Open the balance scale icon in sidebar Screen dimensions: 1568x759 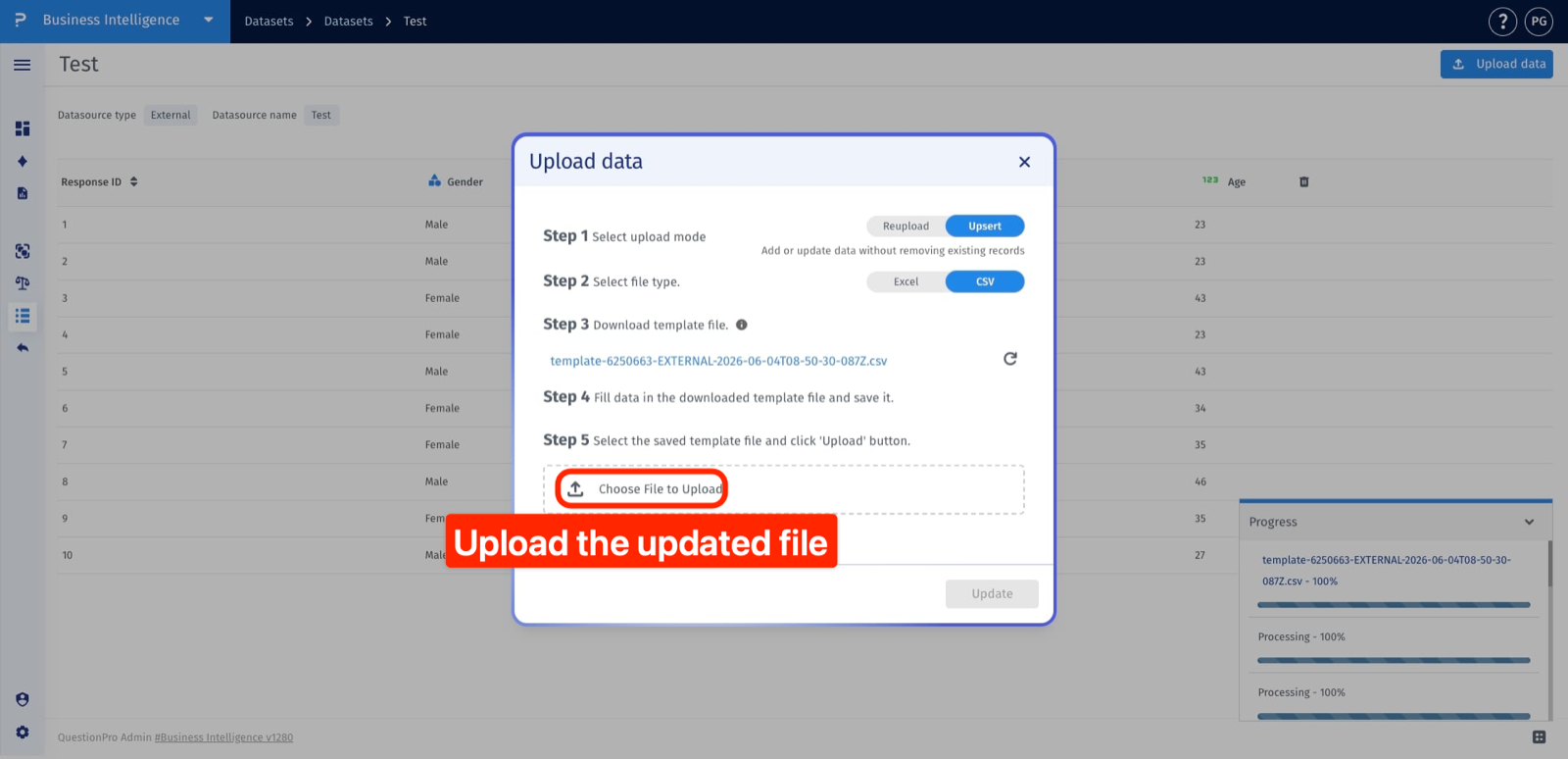22,283
